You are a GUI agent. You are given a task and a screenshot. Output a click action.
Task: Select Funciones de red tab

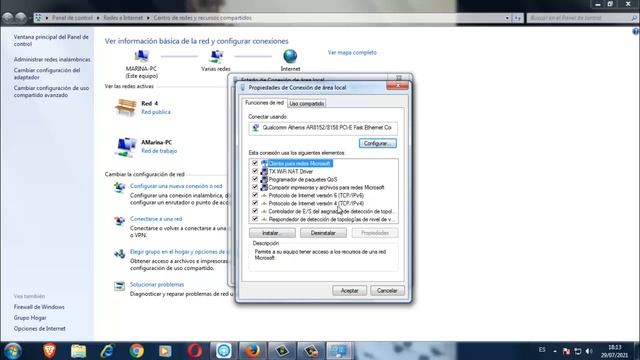tap(264, 103)
